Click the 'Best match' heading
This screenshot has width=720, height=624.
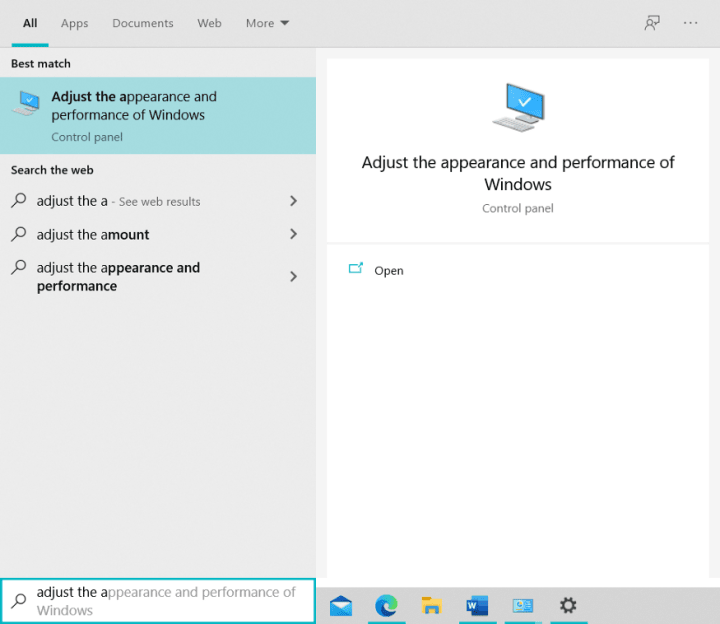coord(41,63)
